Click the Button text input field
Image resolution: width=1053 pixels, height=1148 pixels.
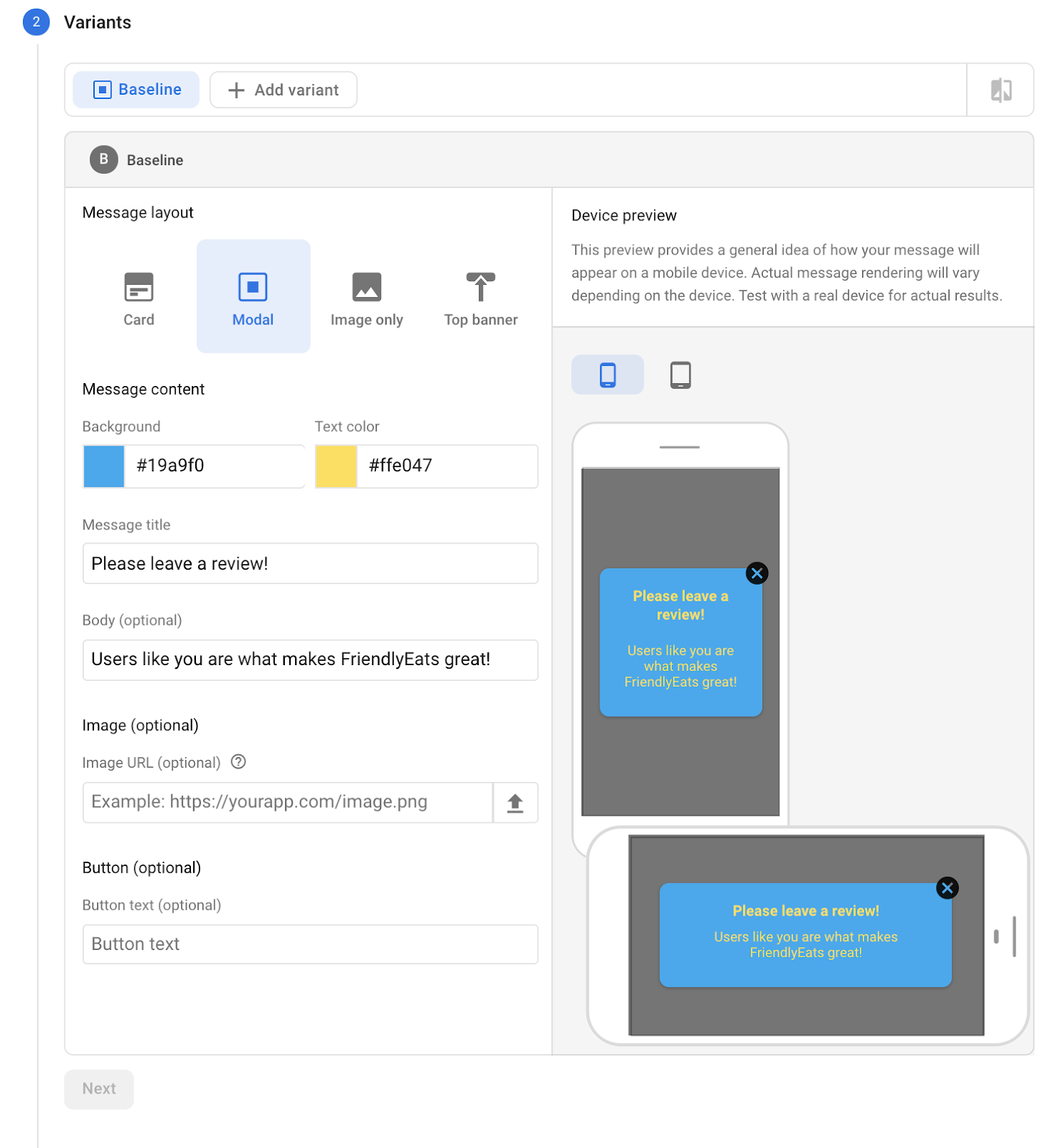[x=310, y=944]
